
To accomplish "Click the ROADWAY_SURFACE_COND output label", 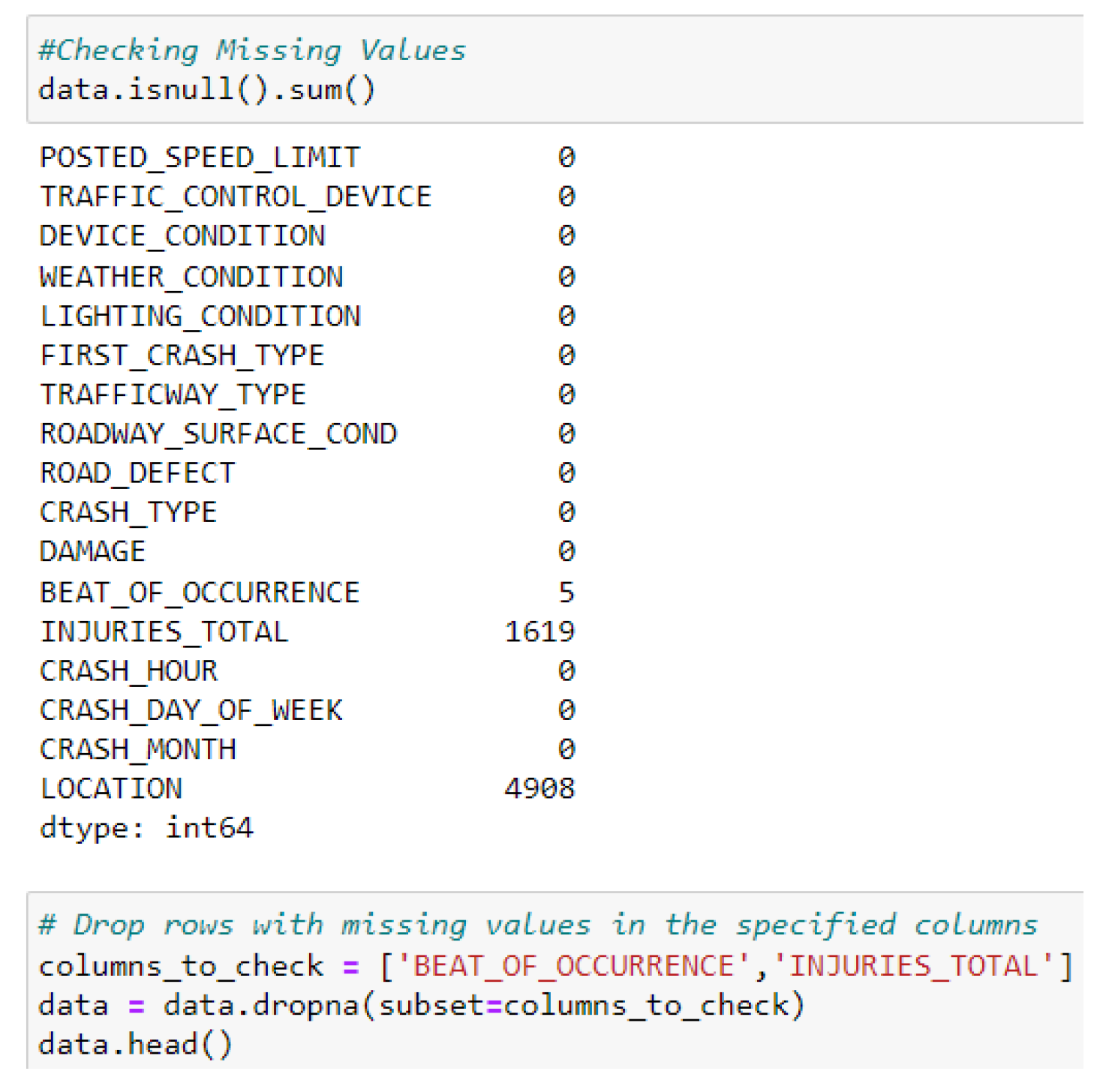I will 218,433.
